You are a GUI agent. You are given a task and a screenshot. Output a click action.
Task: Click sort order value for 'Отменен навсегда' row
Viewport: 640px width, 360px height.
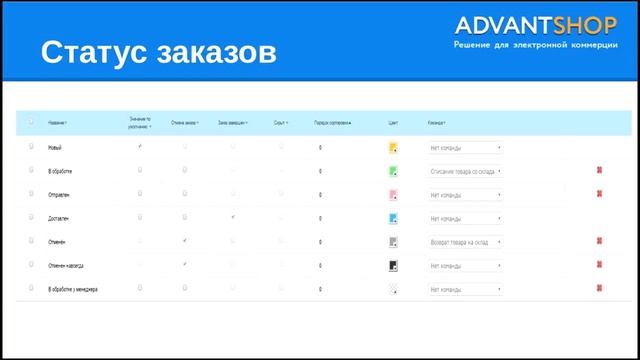point(320,266)
